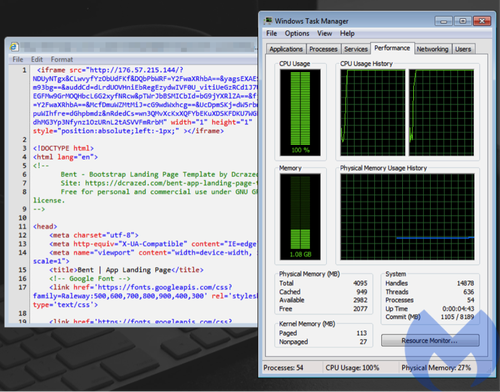500x392 pixels.
Task: Click the viewport meta line
Action: pos(153,252)
